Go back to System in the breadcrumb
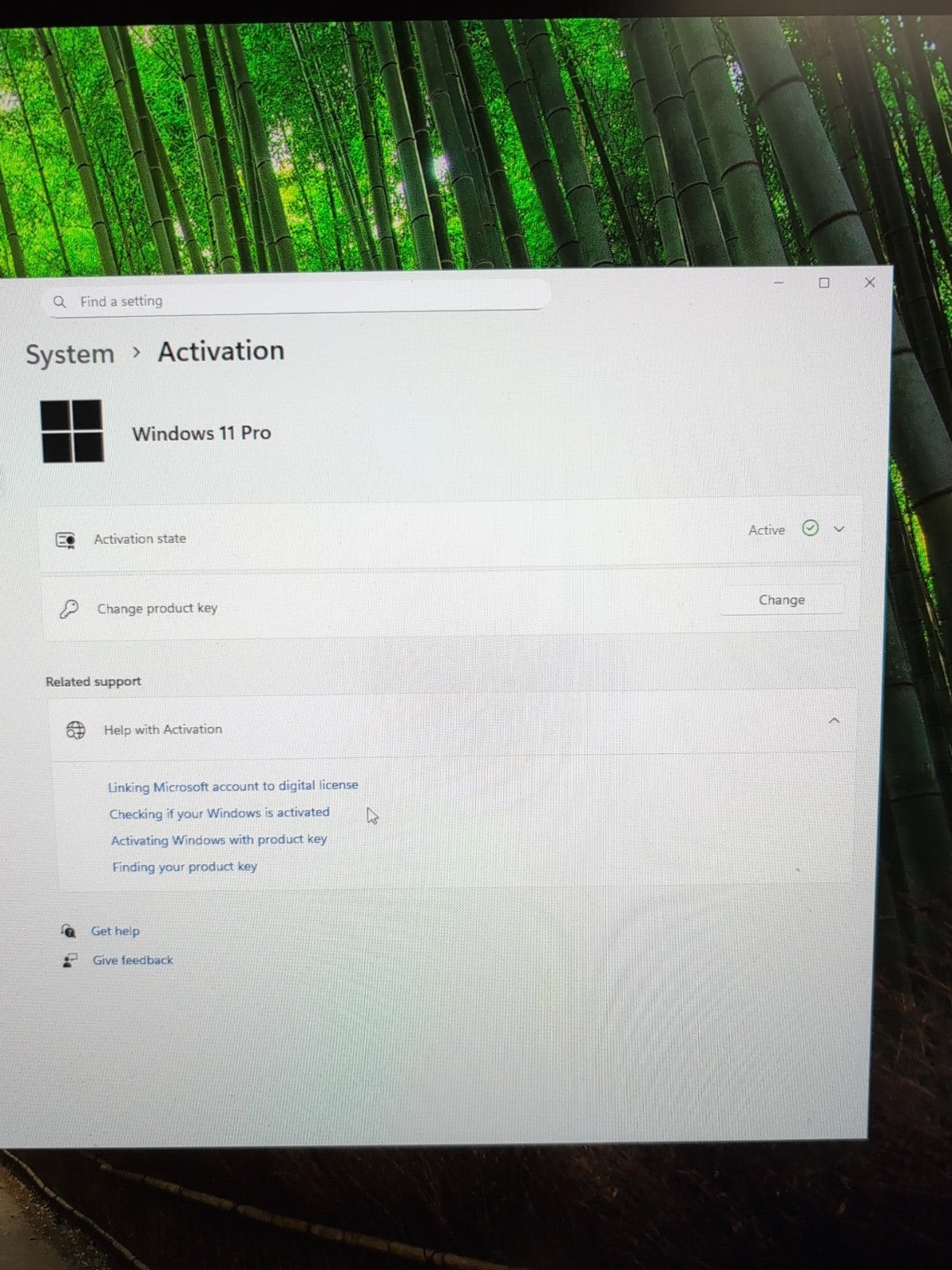This screenshot has width=952, height=1270. point(70,354)
